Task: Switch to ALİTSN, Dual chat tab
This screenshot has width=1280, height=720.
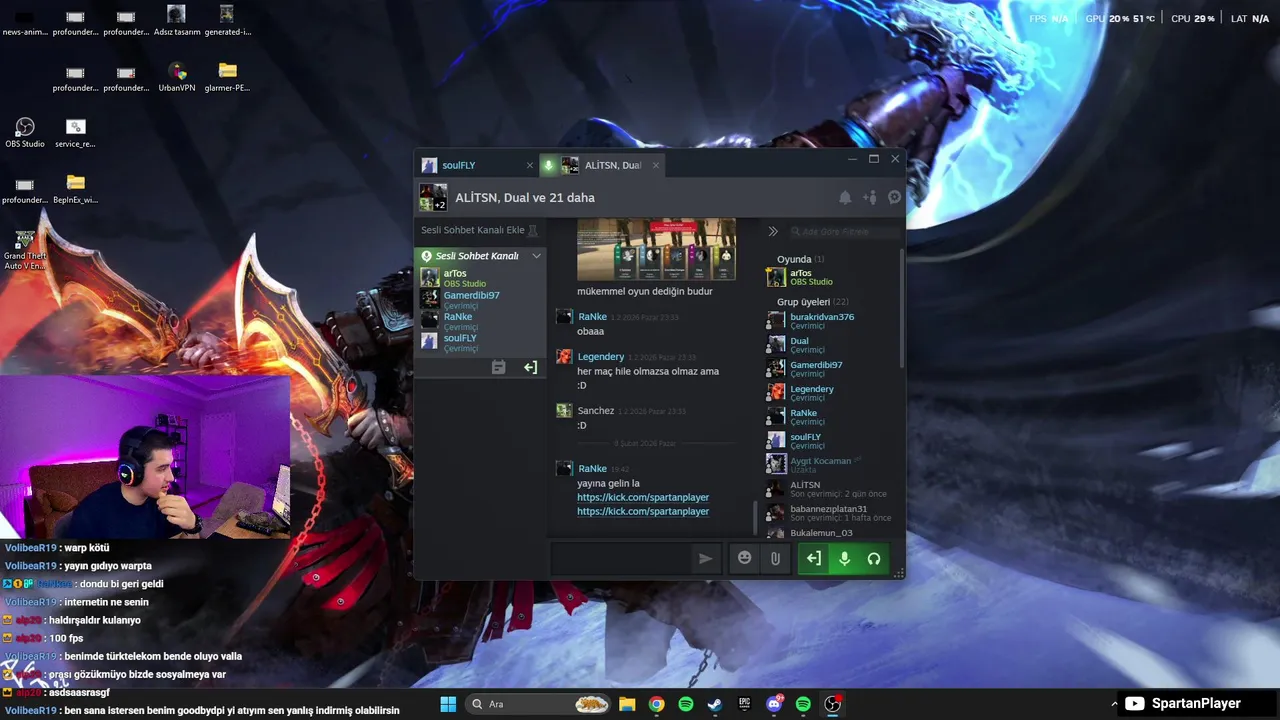Action: coord(602,165)
